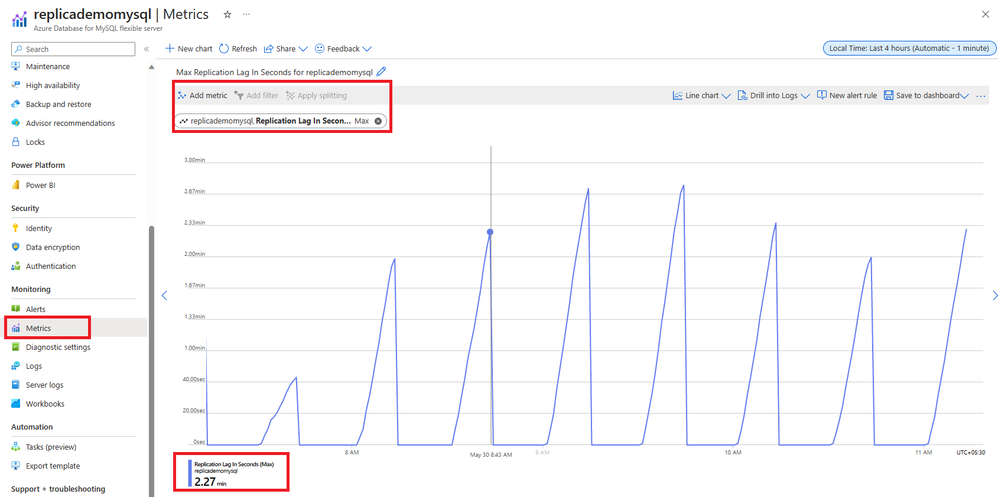Click the 3.00min y-axis label

click(193, 160)
